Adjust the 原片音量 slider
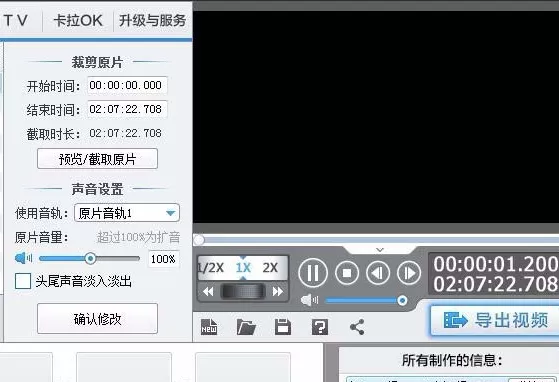 [x=89, y=258]
